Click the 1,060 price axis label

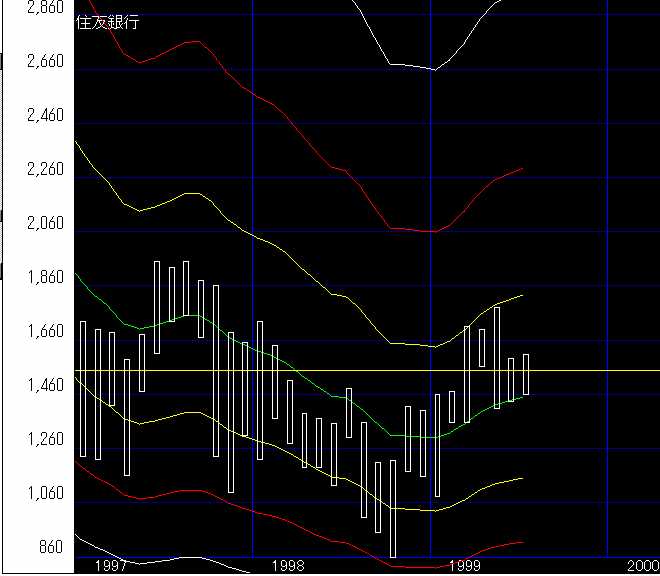coord(44,493)
